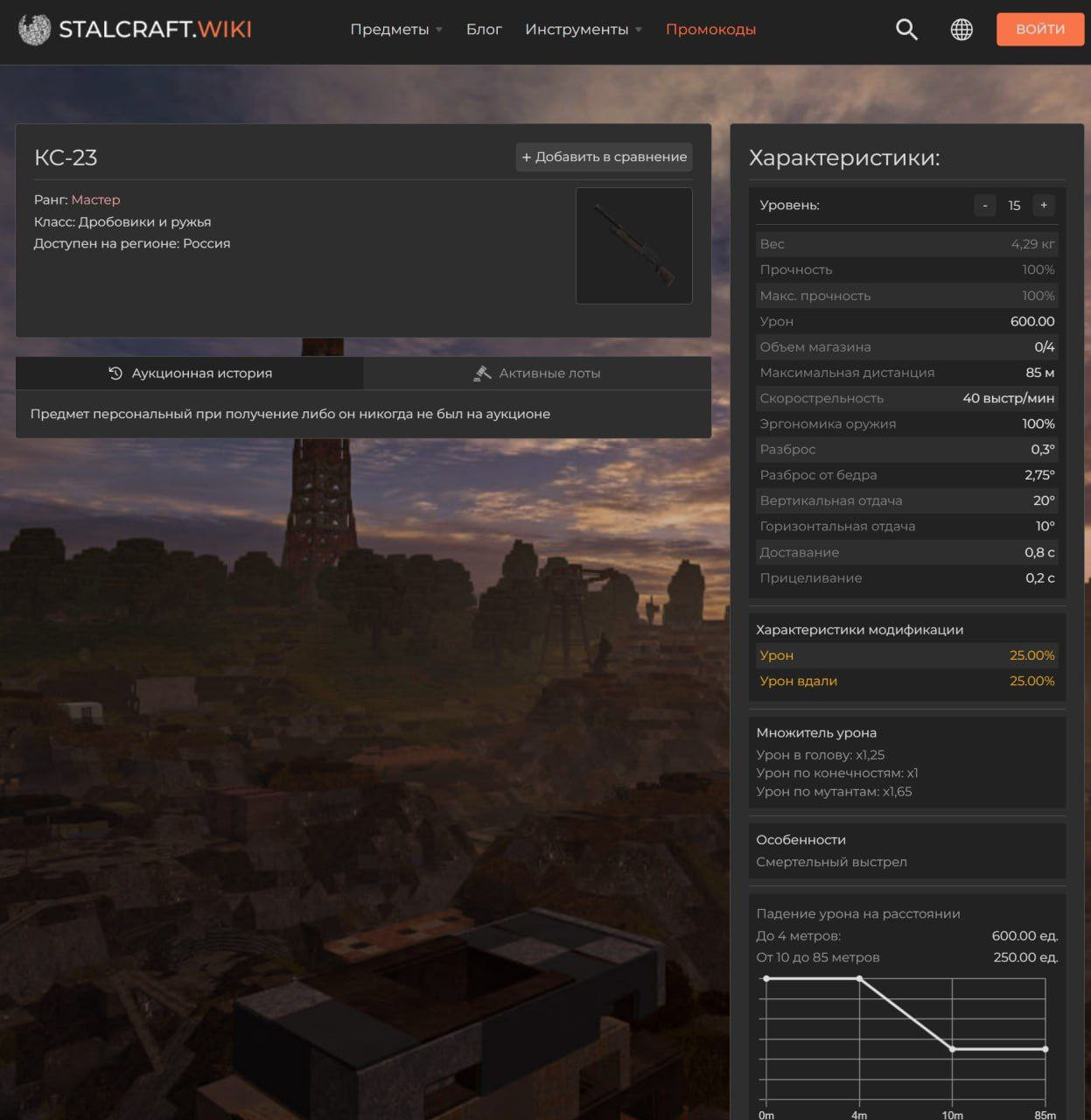Increase level with the plus button
1091x1120 pixels.
[x=1044, y=206]
